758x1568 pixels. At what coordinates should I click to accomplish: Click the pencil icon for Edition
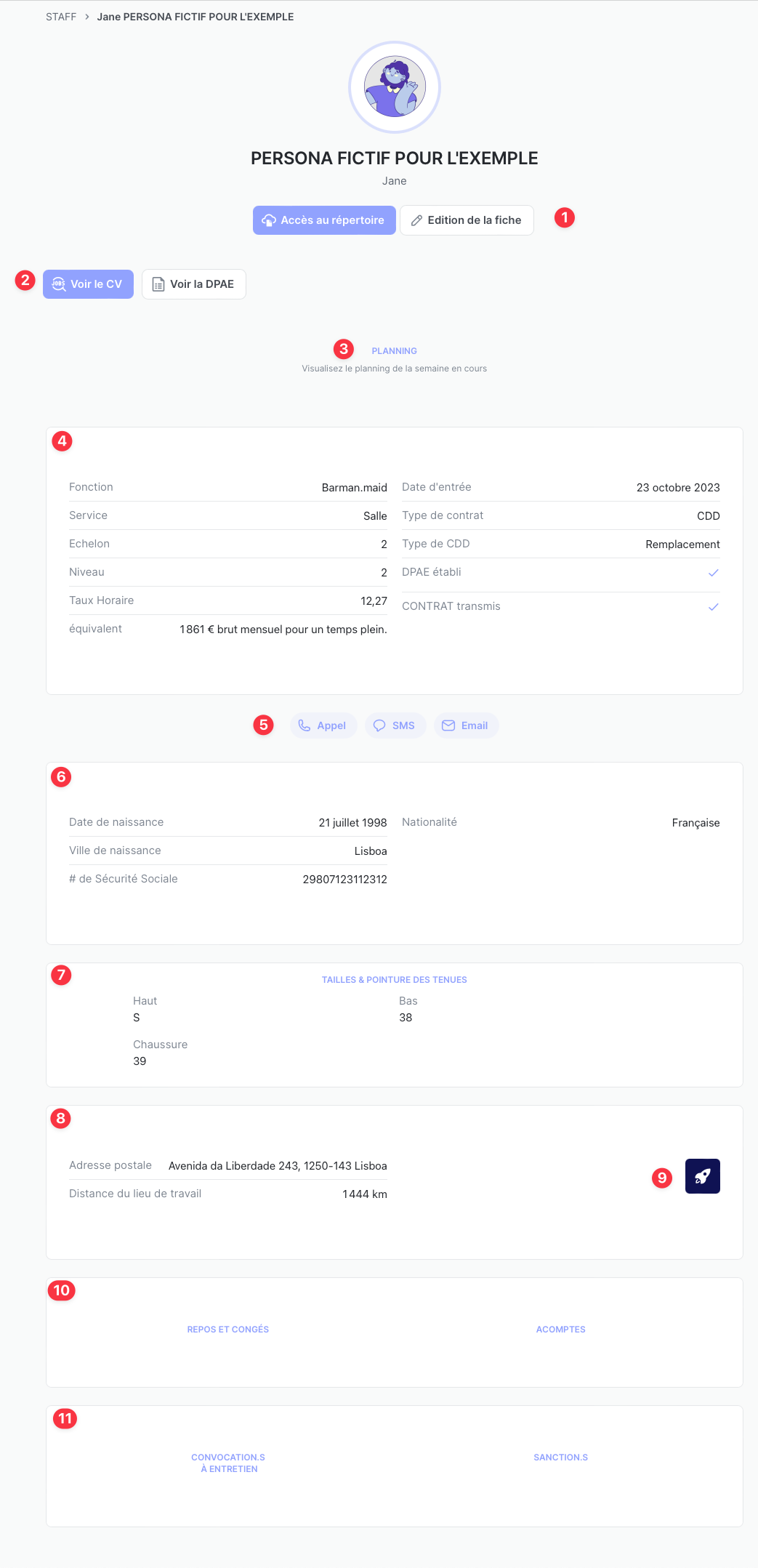click(x=416, y=220)
